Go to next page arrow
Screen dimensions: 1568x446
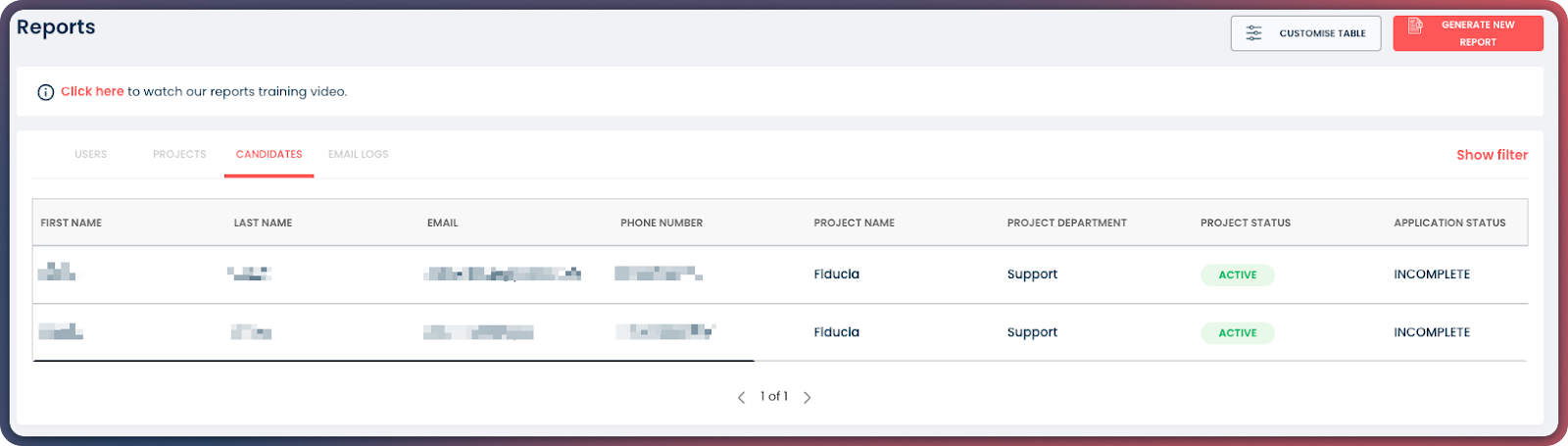pyautogui.click(x=808, y=397)
